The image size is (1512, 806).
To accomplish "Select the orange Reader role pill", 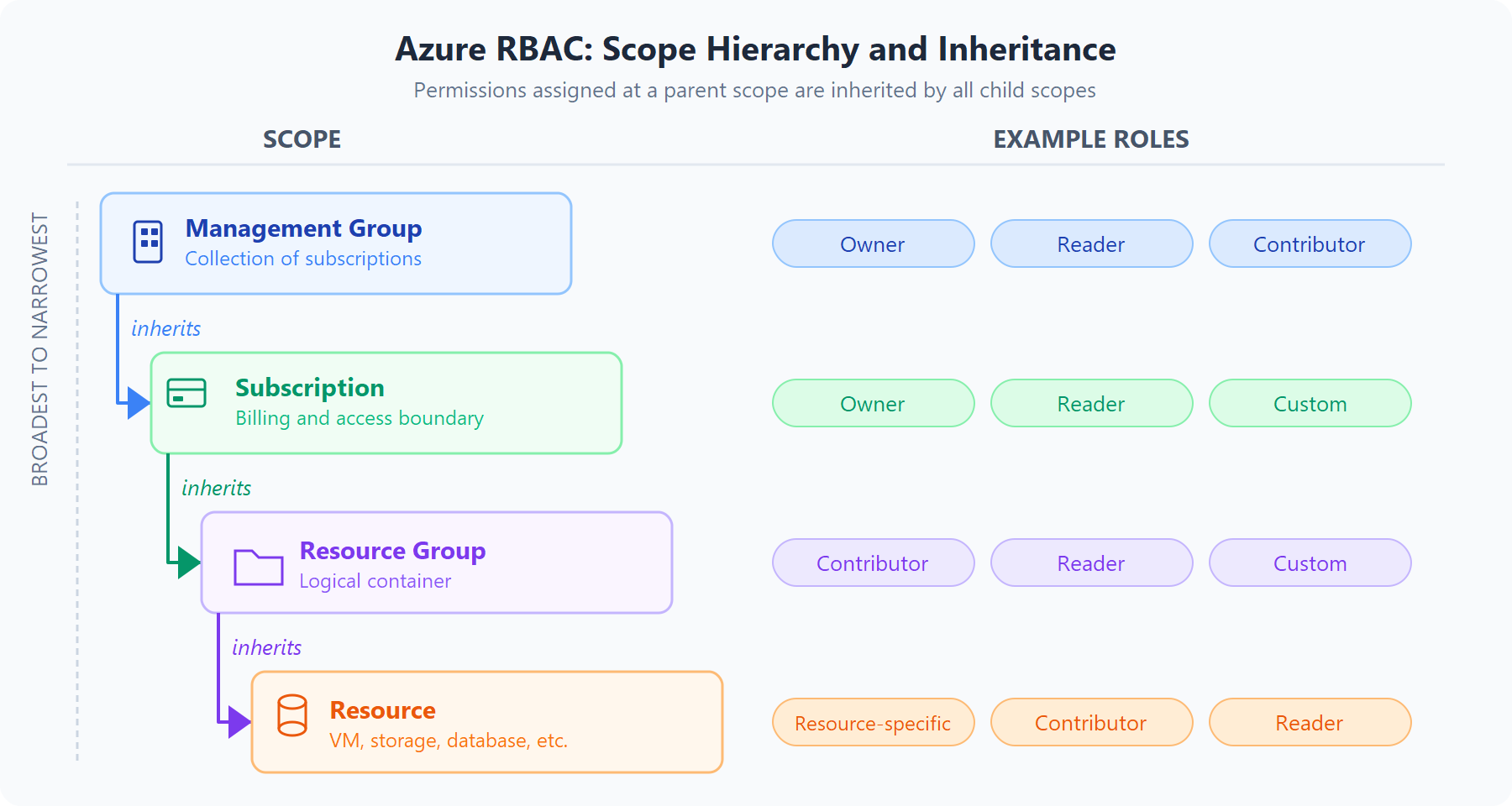I will click(1310, 722).
